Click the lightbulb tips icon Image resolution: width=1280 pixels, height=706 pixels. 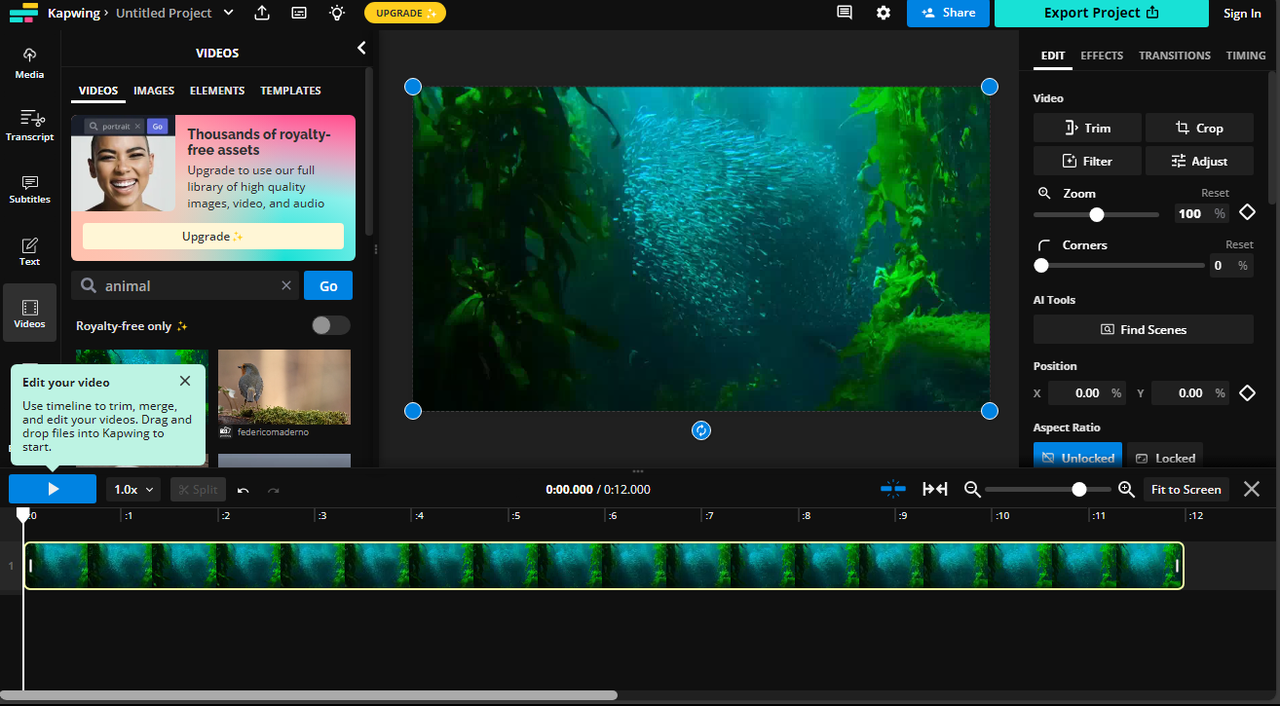coord(337,13)
